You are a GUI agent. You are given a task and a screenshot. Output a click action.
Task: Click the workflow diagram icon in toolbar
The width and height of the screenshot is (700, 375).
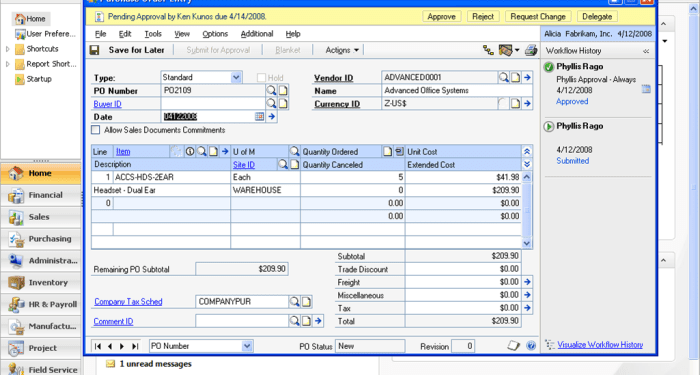pos(488,50)
